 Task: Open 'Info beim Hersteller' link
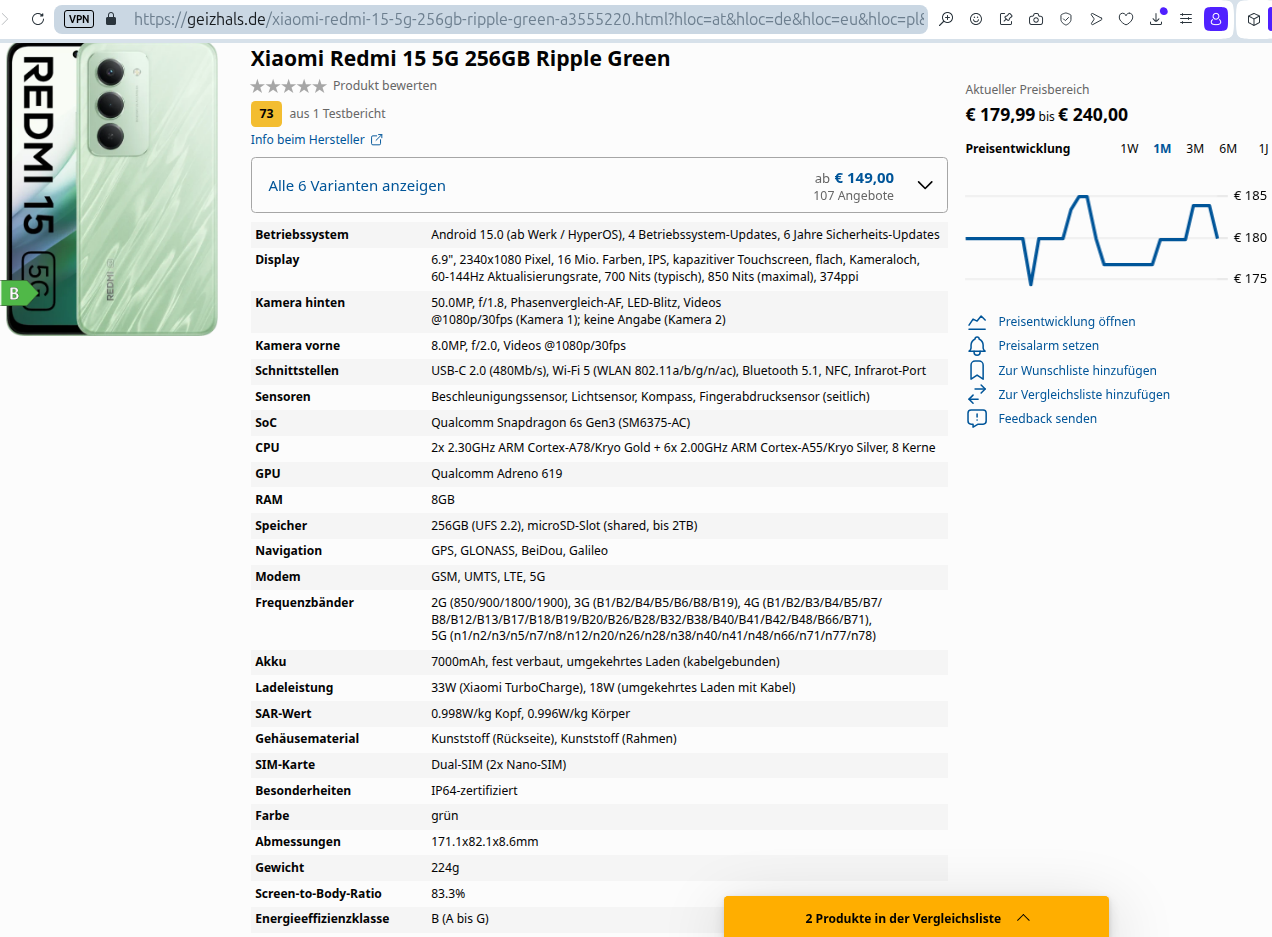[x=308, y=140]
